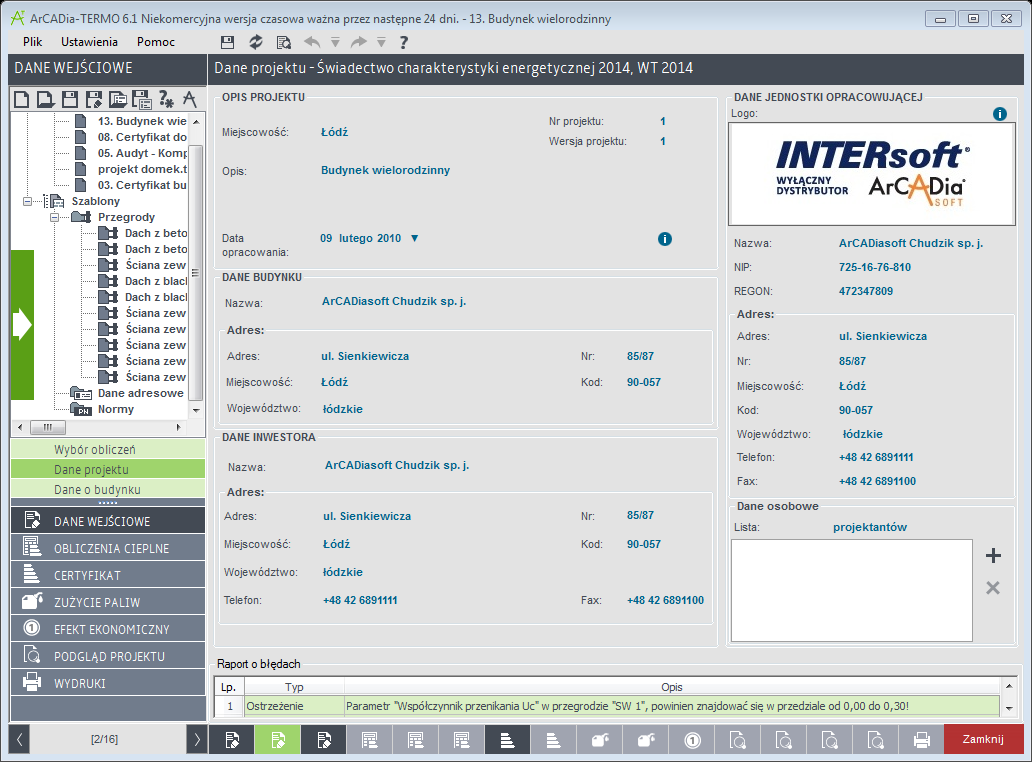Open the EFEKT EKONOMICZNY section
1032x762 pixels.
(x=108, y=629)
